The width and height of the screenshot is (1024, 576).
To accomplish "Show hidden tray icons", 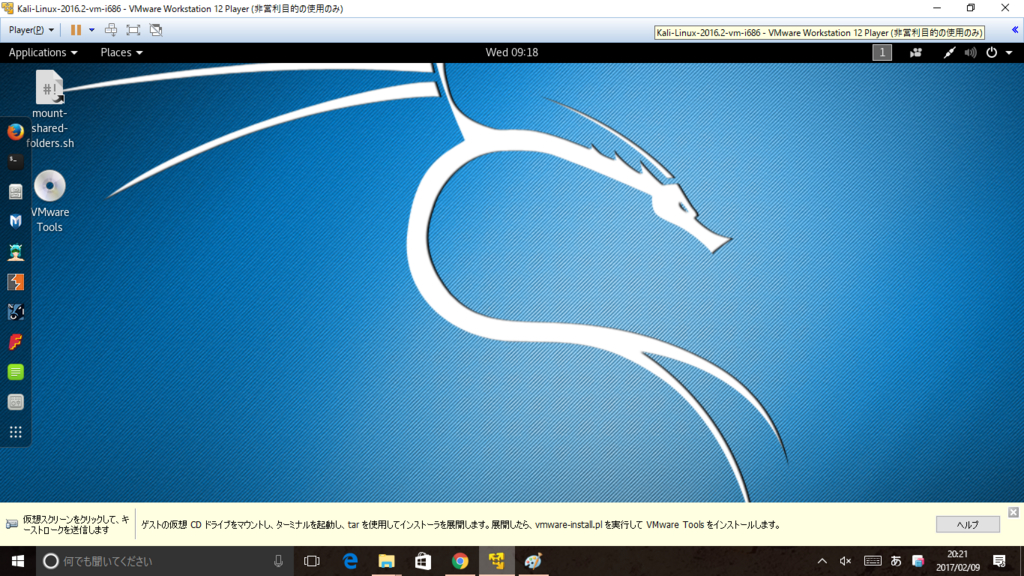I will [x=822, y=561].
